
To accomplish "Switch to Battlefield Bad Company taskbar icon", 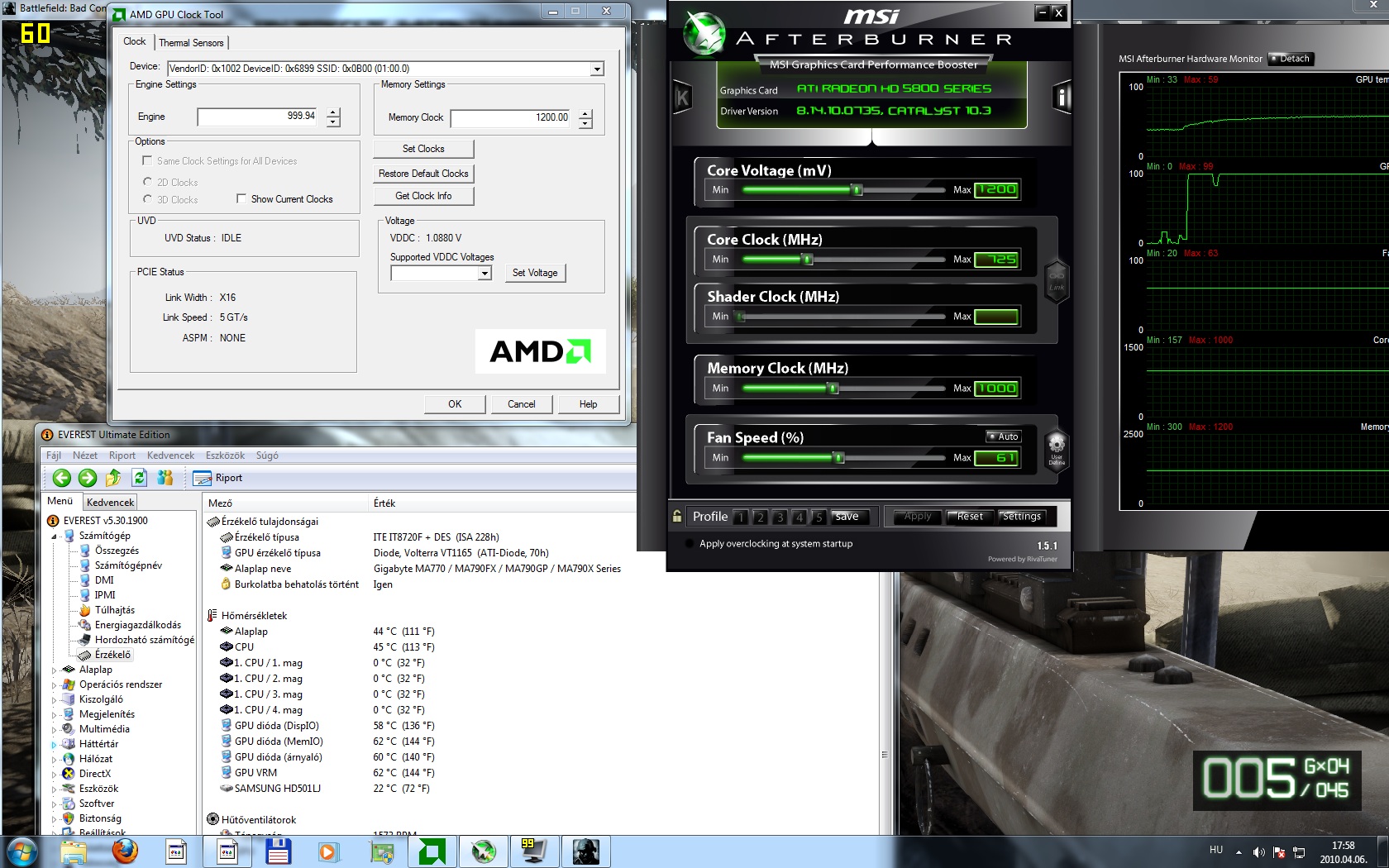I will tap(585, 851).
